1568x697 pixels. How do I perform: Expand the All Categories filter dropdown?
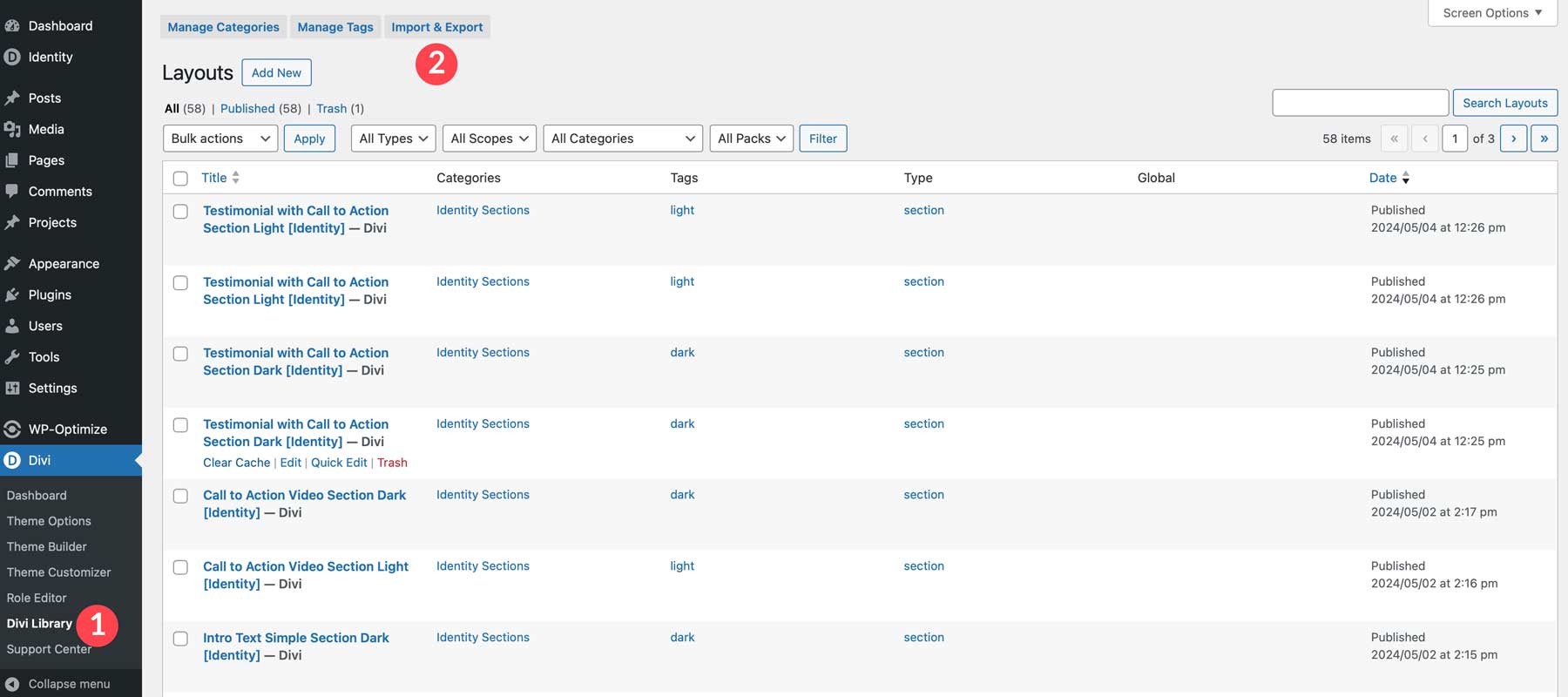coord(623,139)
